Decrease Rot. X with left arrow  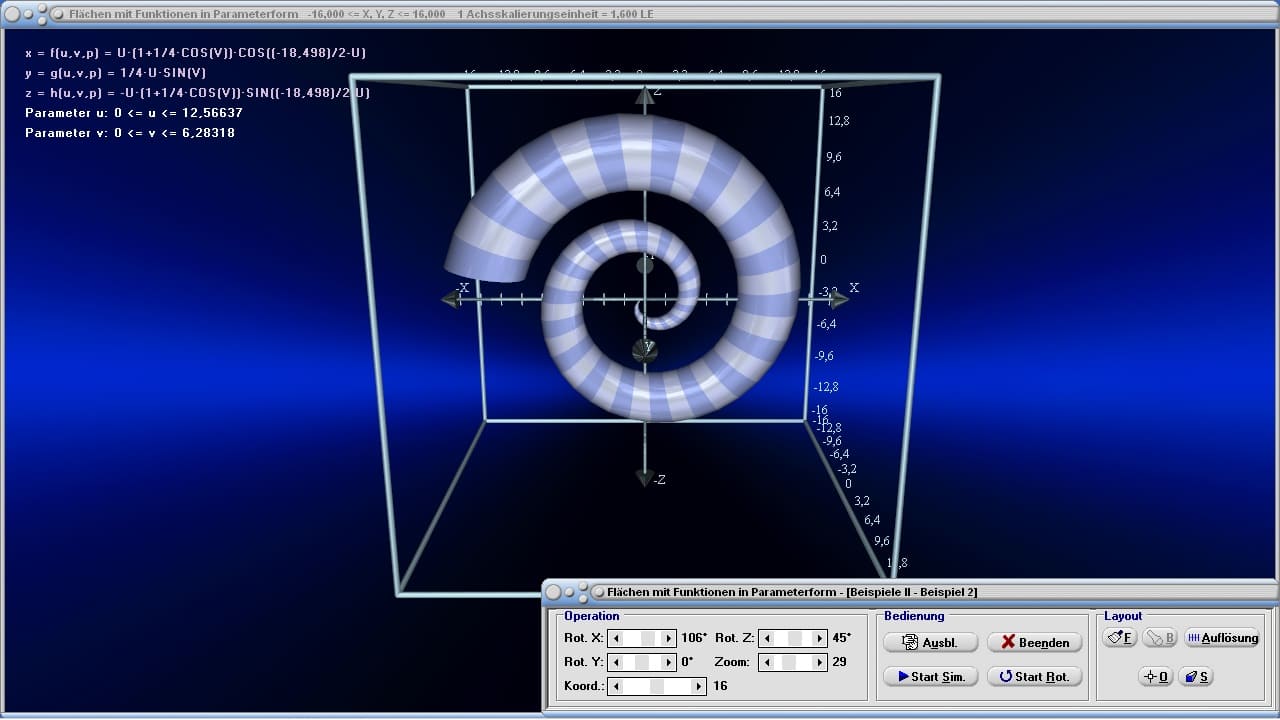click(616, 638)
